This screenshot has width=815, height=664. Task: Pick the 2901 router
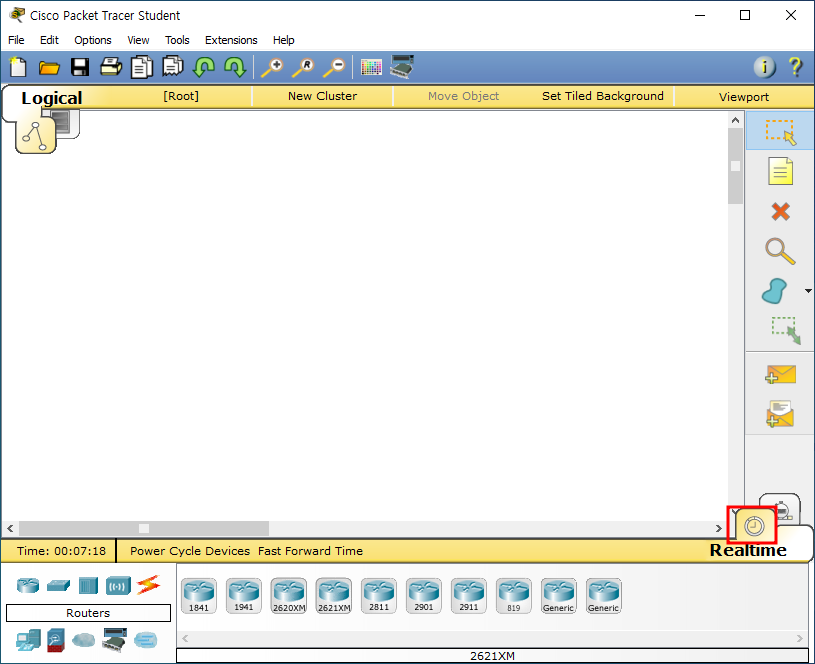click(424, 596)
